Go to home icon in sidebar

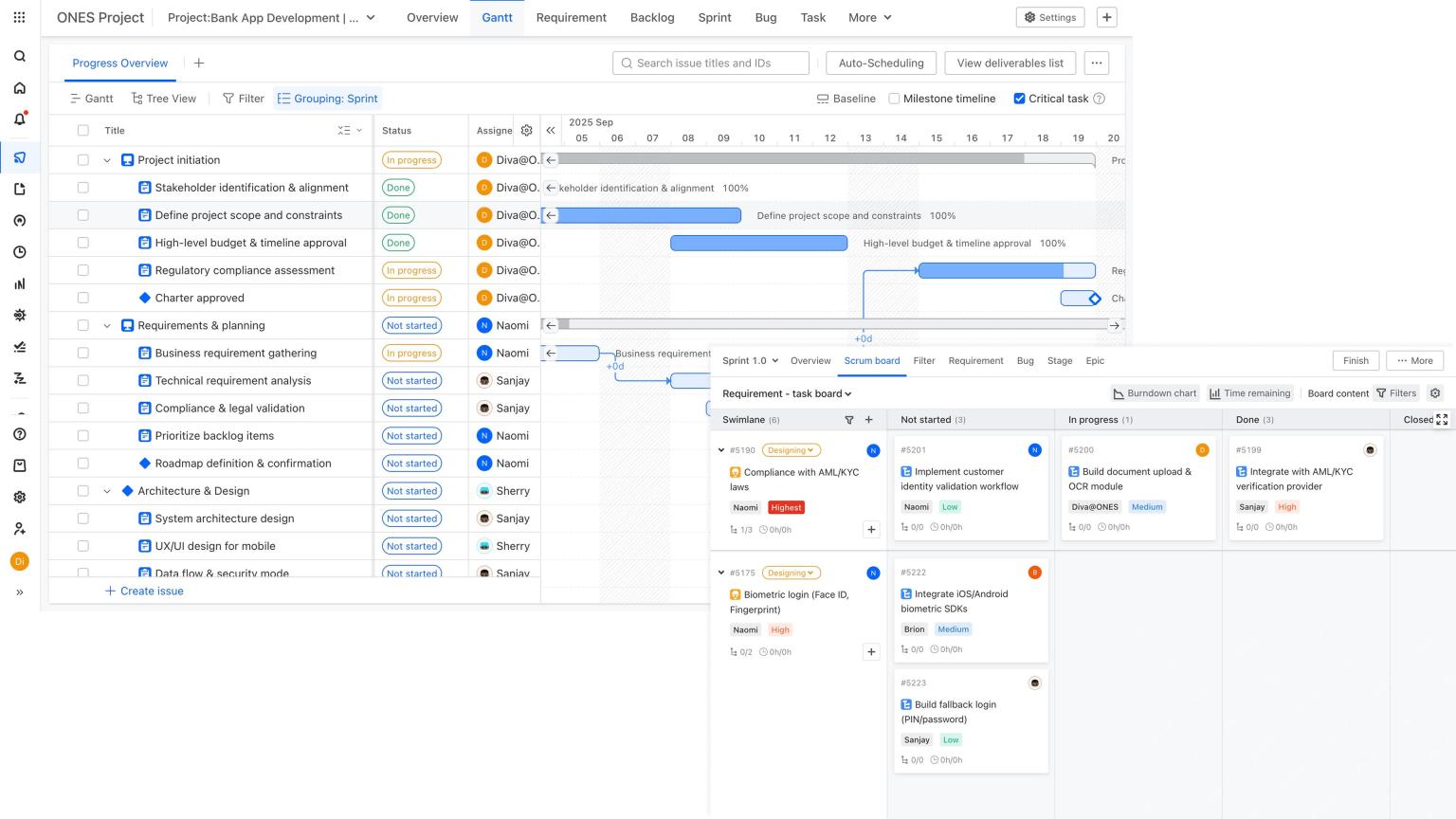(19, 88)
